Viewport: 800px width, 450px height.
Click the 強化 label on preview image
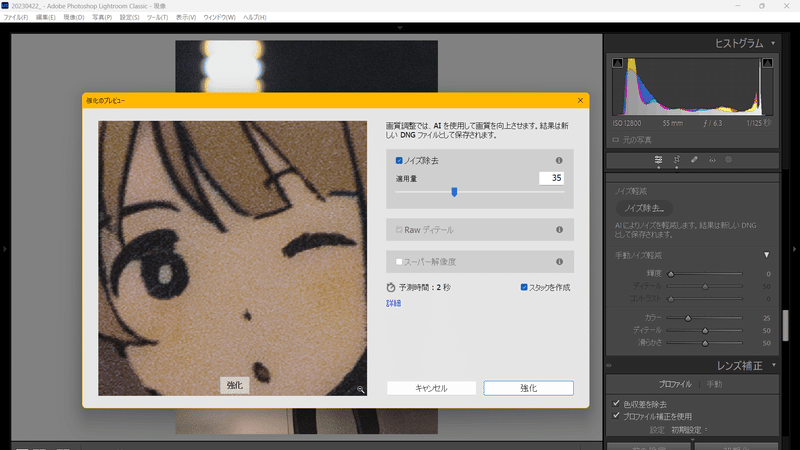pyautogui.click(x=235, y=385)
